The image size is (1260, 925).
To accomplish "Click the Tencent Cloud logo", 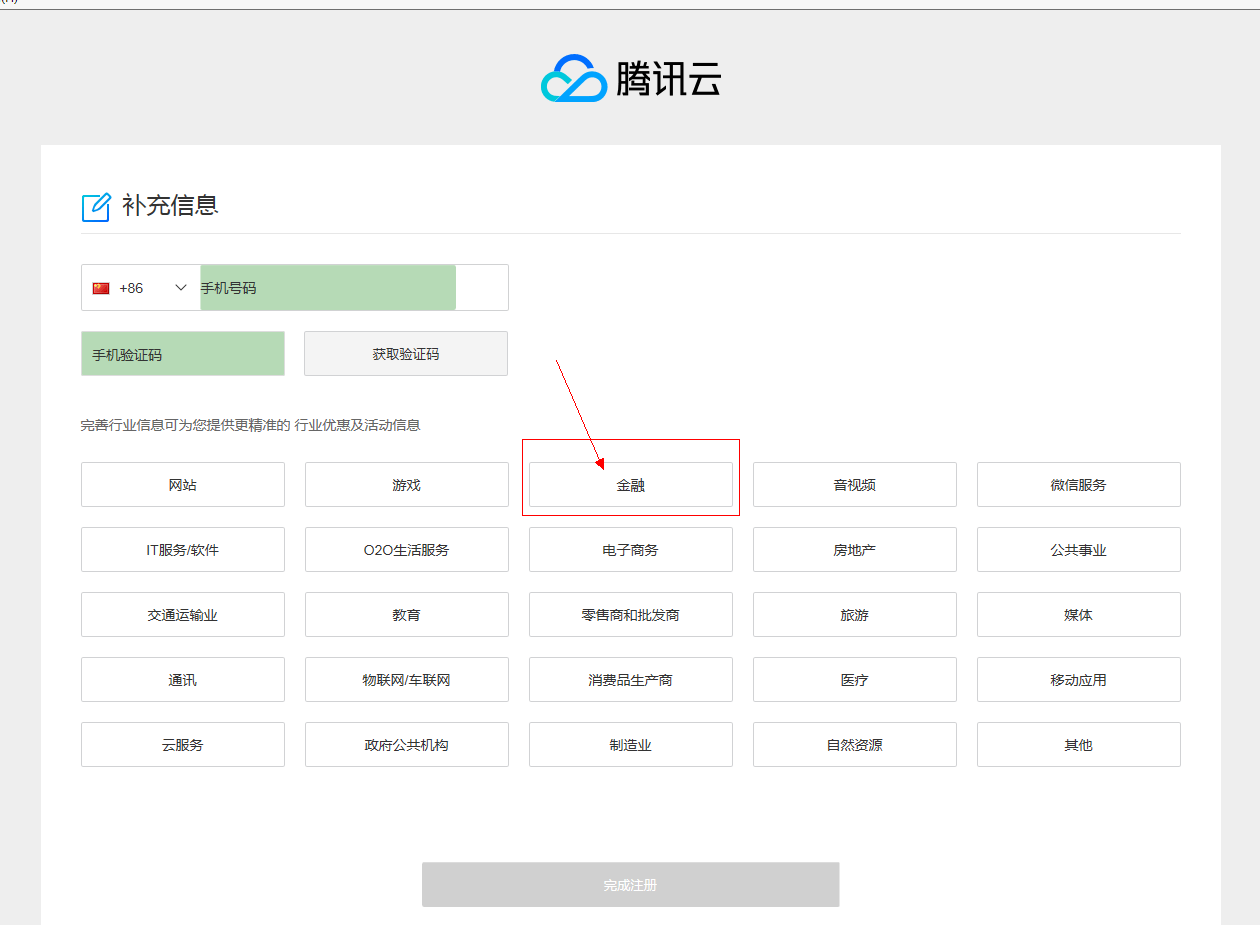I will [630, 78].
